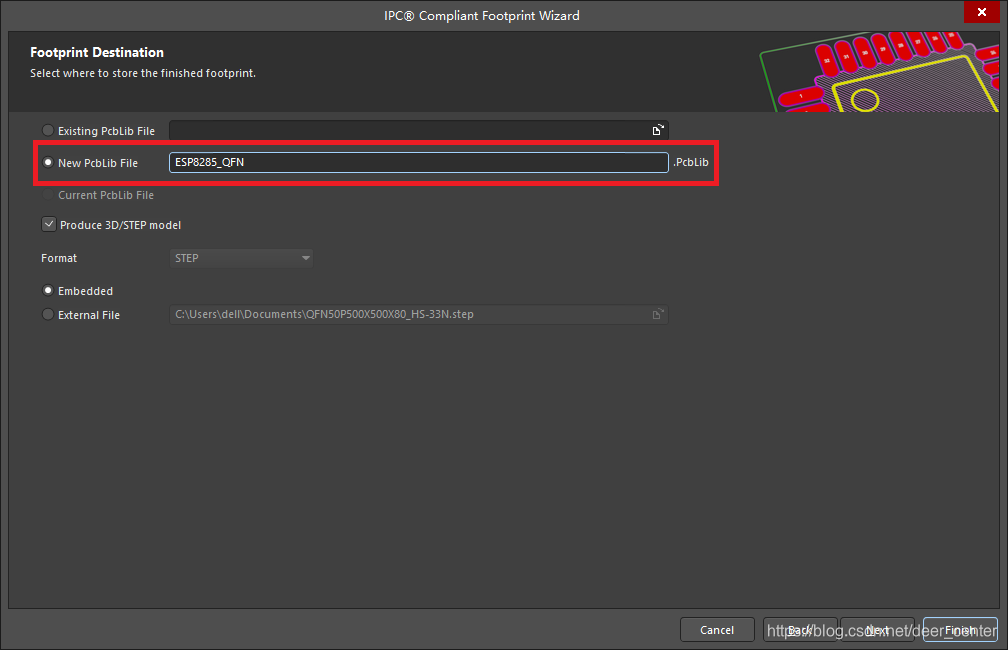Choose the External File radio option
The height and width of the screenshot is (650, 1008).
48,315
